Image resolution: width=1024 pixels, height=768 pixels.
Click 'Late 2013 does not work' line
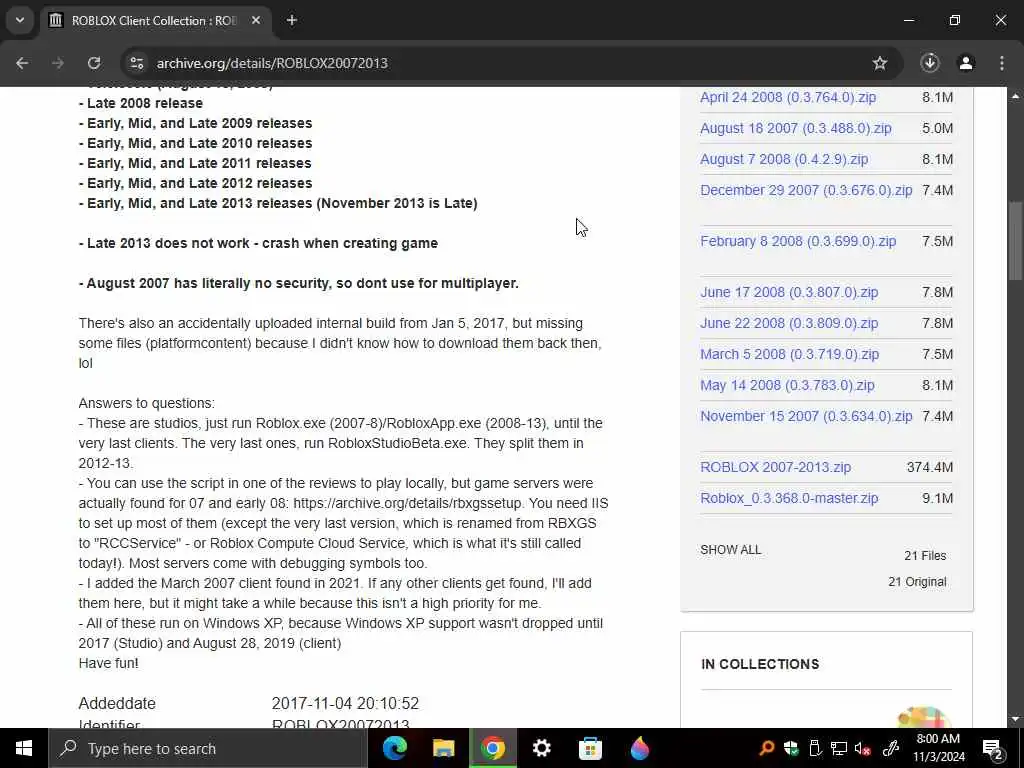click(258, 244)
